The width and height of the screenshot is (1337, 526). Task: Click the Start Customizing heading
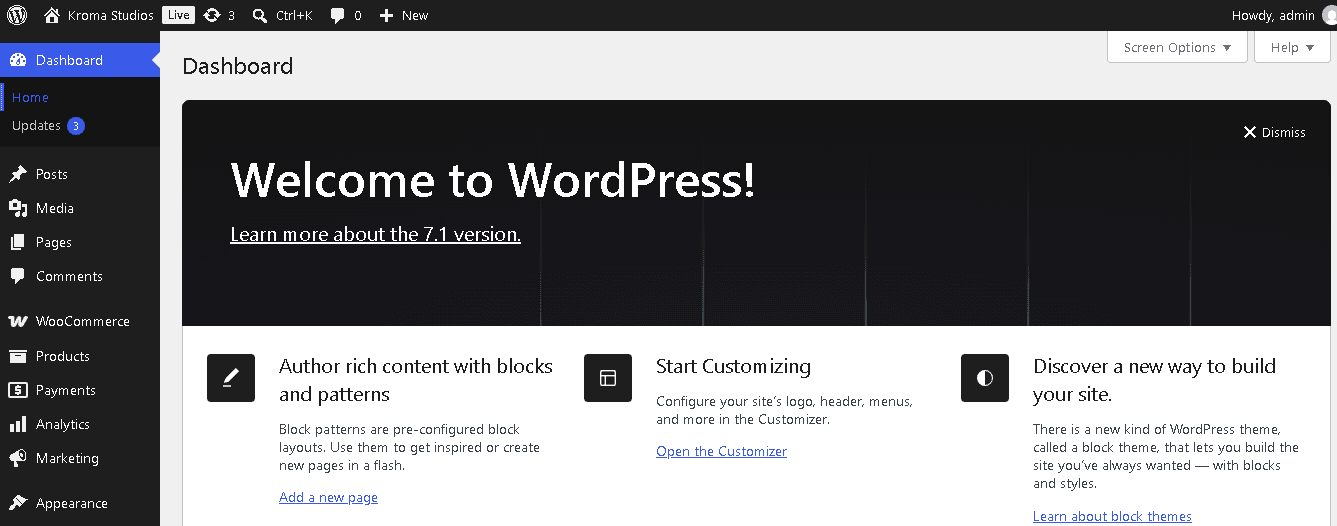(x=733, y=366)
